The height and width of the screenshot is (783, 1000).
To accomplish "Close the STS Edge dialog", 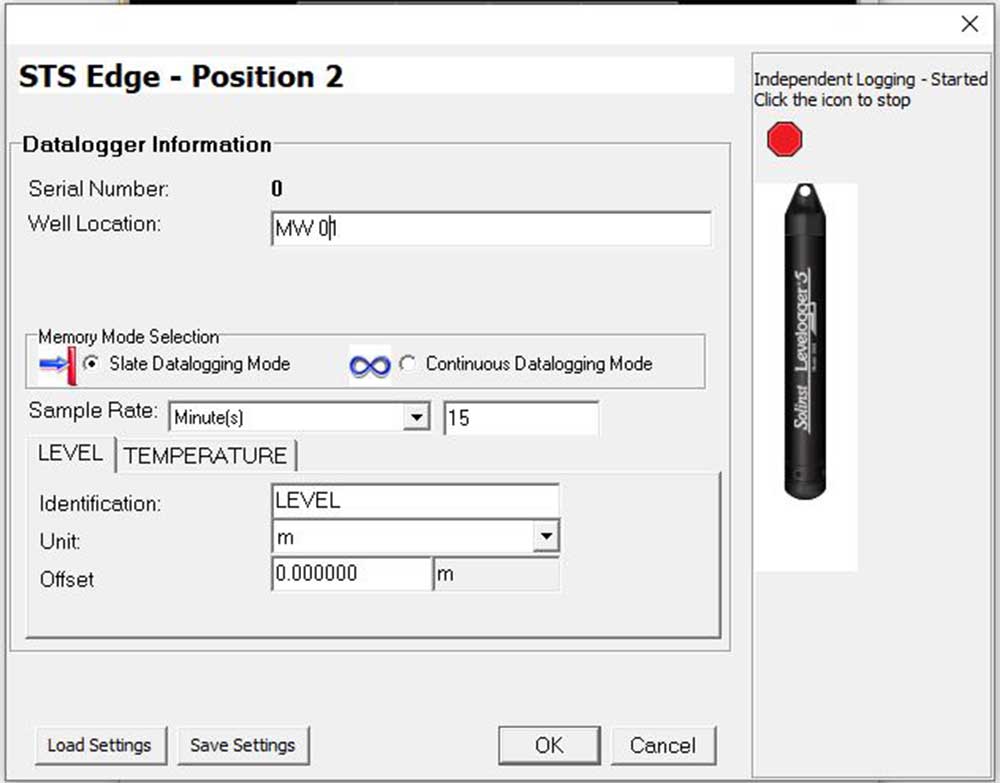I will point(969,23).
